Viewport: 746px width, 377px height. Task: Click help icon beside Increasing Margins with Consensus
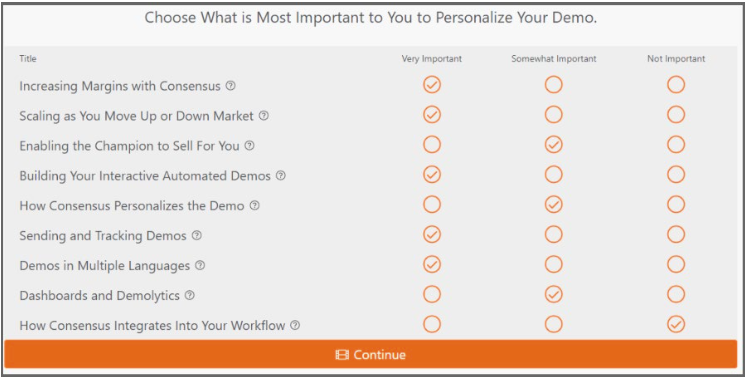click(230, 86)
